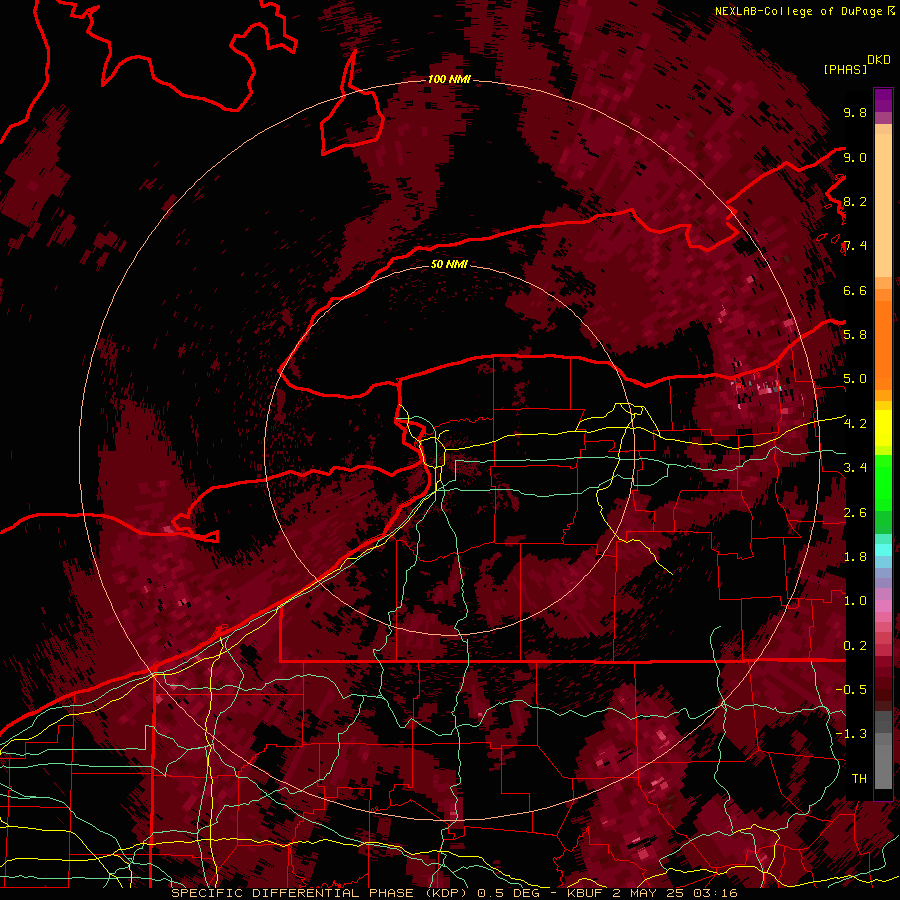Click the 4.2 color scale value
Image resolution: width=900 pixels, height=900 pixels.
click(855, 424)
